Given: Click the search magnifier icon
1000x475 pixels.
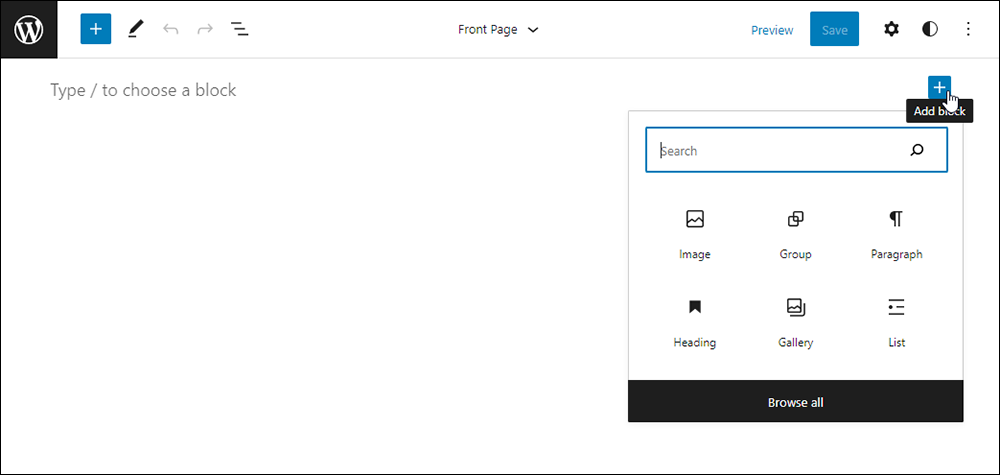Looking at the screenshot, I should click(917, 150).
